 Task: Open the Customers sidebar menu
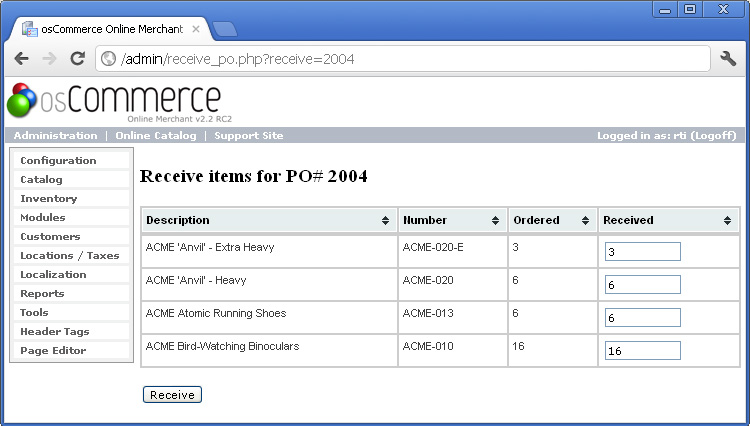(71, 237)
